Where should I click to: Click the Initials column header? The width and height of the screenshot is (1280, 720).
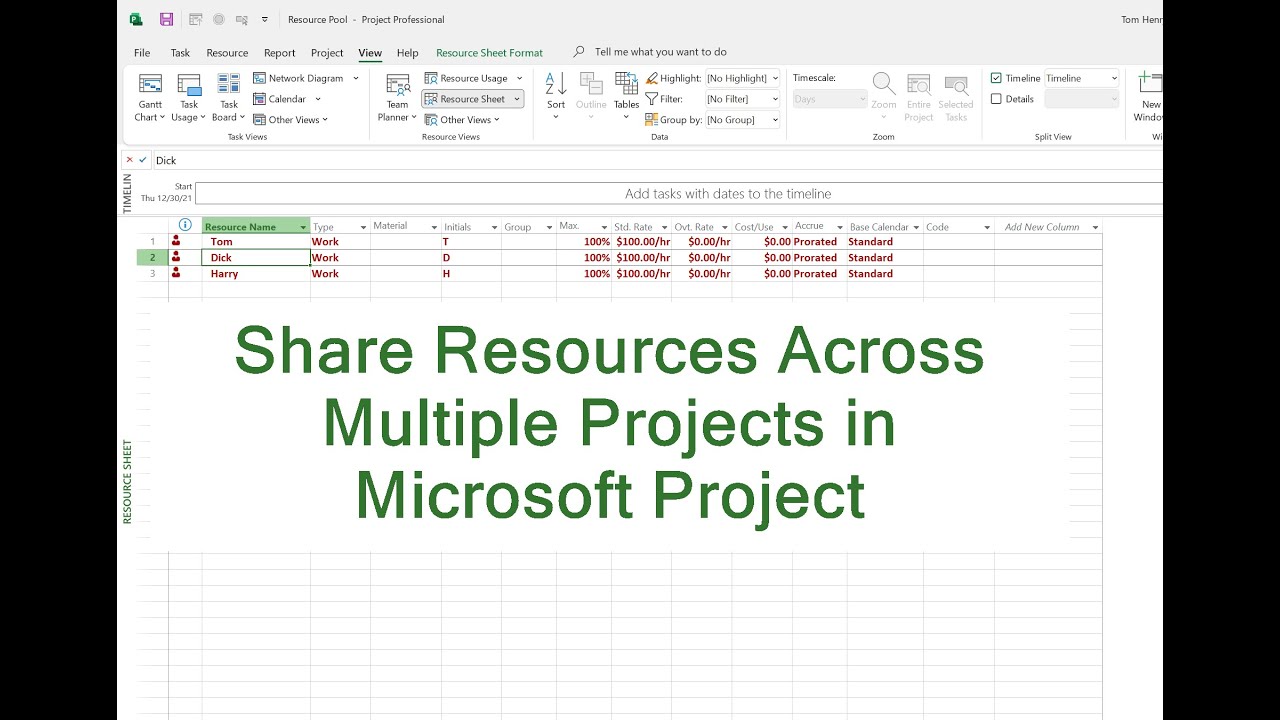point(471,227)
